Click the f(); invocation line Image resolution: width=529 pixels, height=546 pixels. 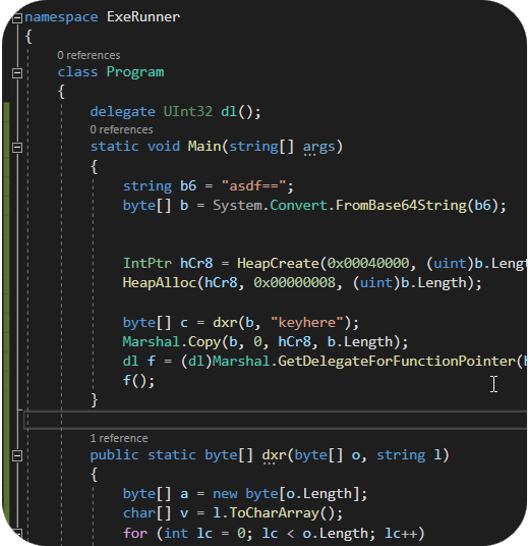[139, 381]
